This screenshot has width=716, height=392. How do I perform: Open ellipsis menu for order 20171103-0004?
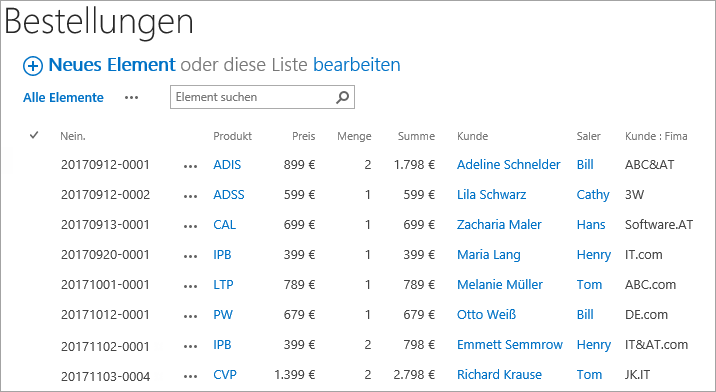[190, 377]
